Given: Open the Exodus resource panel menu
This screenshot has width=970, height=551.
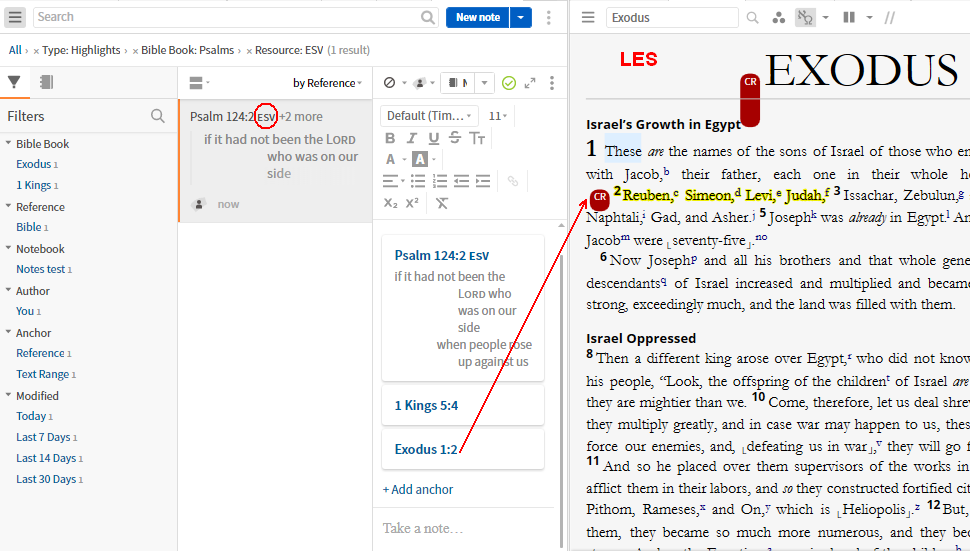Looking at the screenshot, I should (x=588, y=17).
